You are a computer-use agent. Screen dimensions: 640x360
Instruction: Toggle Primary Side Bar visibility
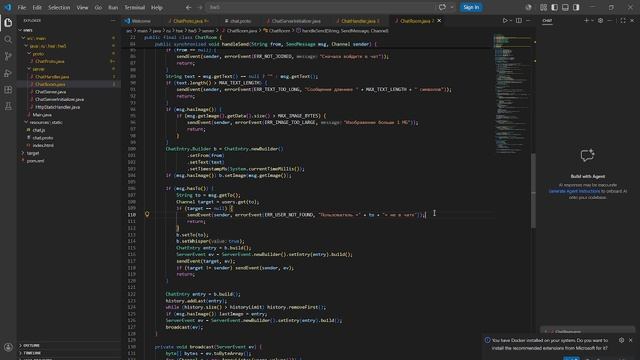554,7
